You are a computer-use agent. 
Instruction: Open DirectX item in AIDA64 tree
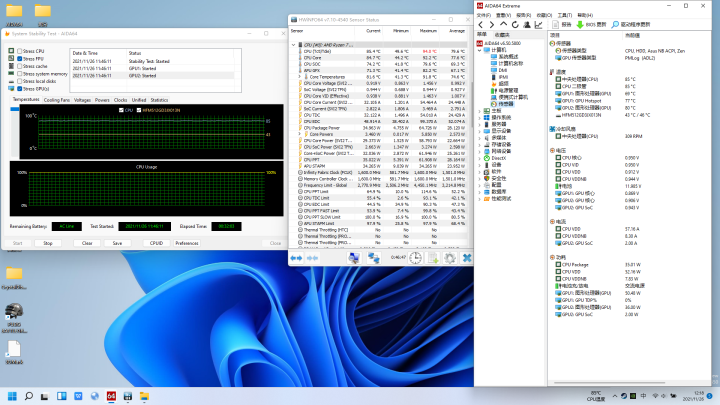pyautogui.click(x=500, y=158)
